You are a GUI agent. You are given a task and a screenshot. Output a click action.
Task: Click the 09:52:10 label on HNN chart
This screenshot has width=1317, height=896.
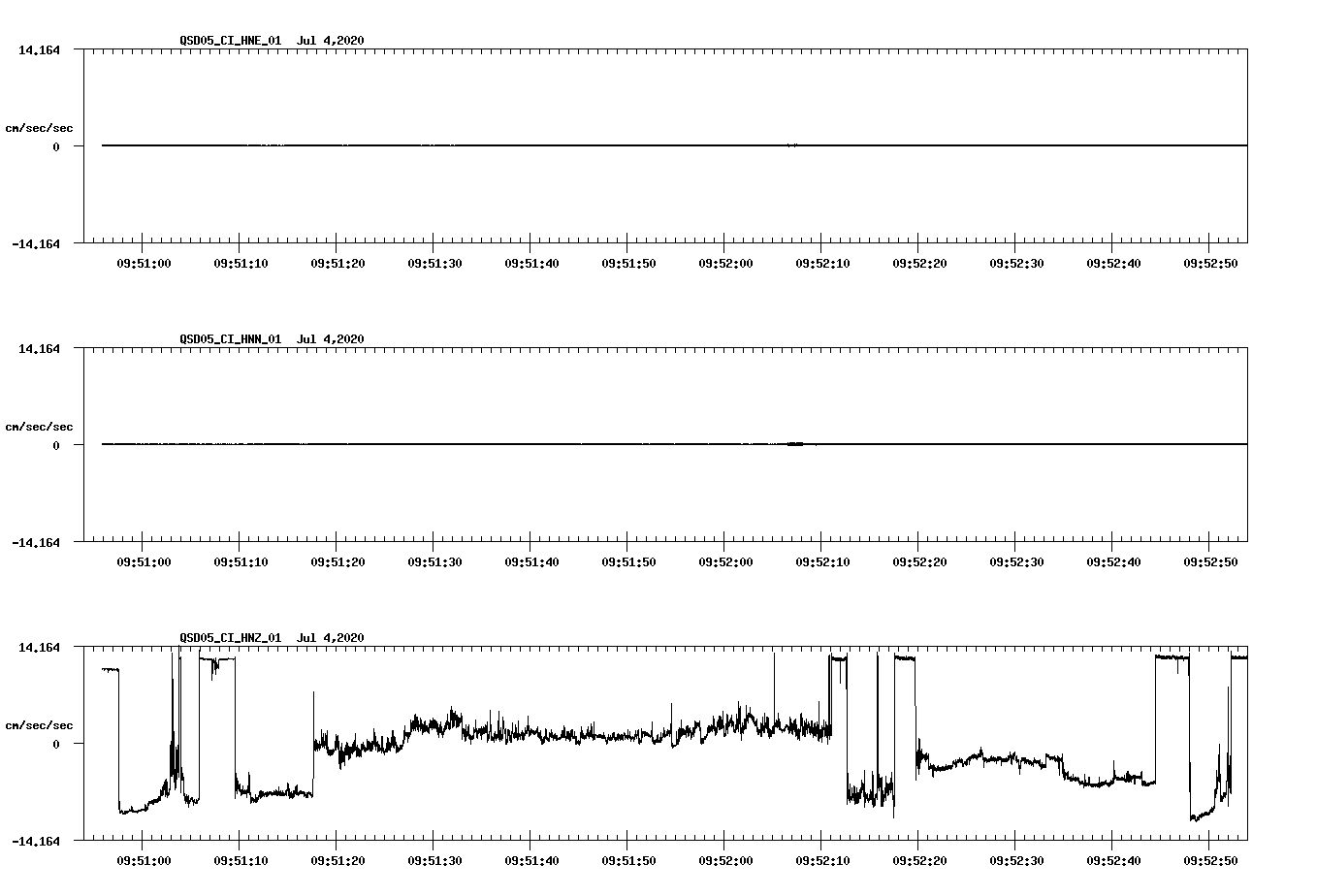822,561
